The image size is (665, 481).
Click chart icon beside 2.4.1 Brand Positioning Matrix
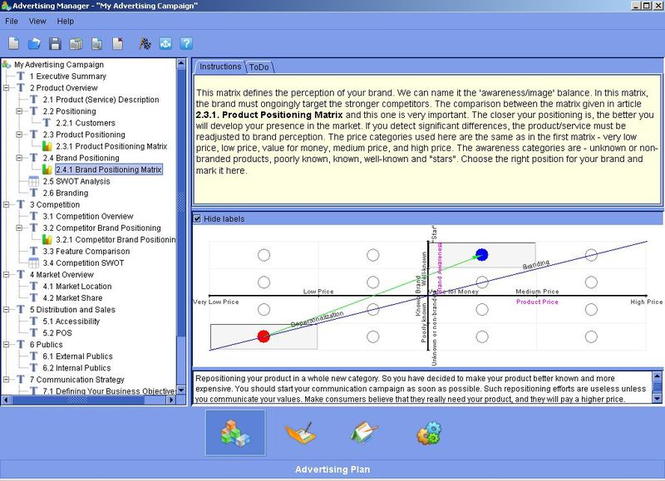pos(47,170)
